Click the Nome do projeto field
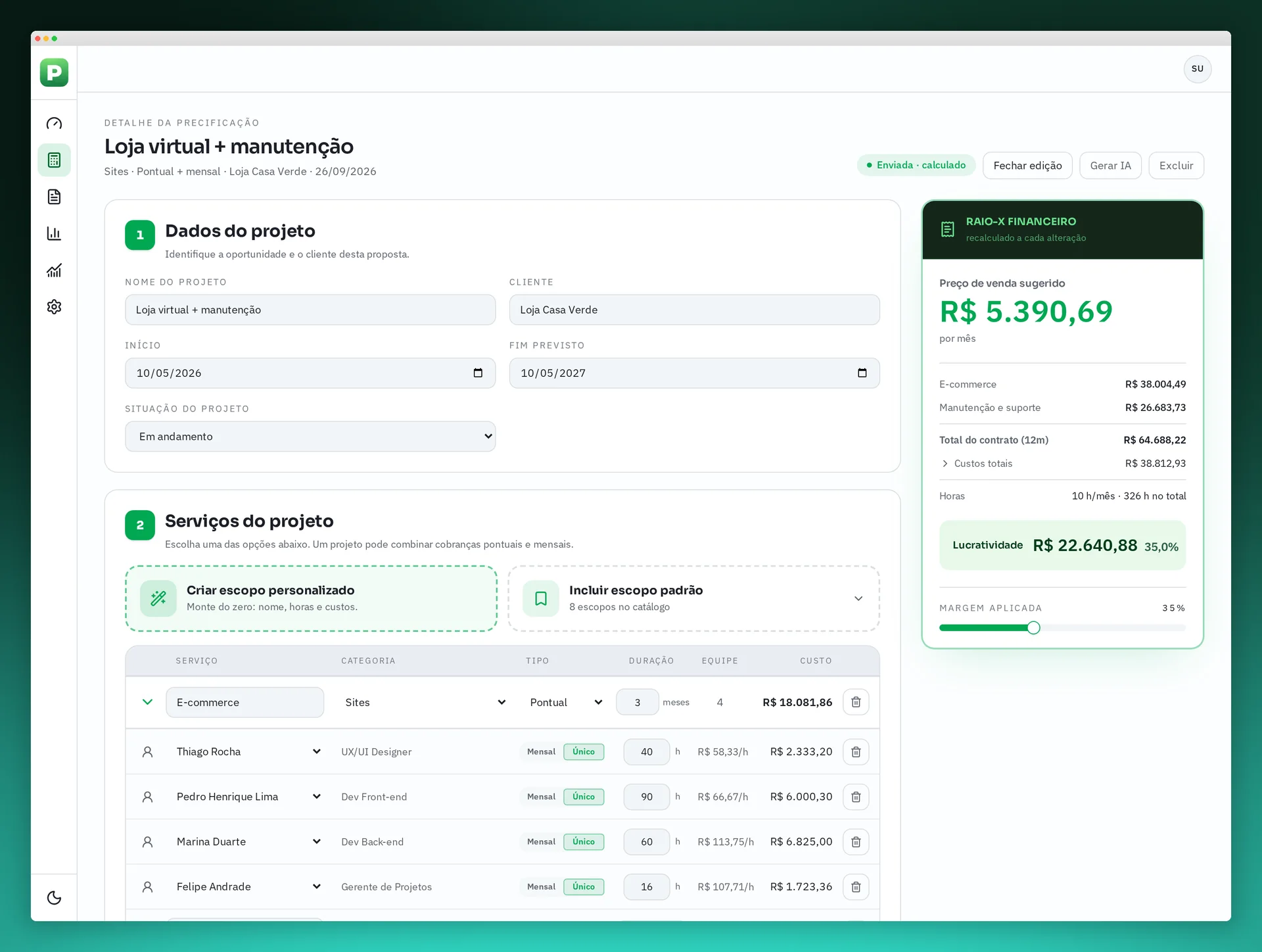Image resolution: width=1262 pixels, height=952 pixels. [x=310, y=310]
